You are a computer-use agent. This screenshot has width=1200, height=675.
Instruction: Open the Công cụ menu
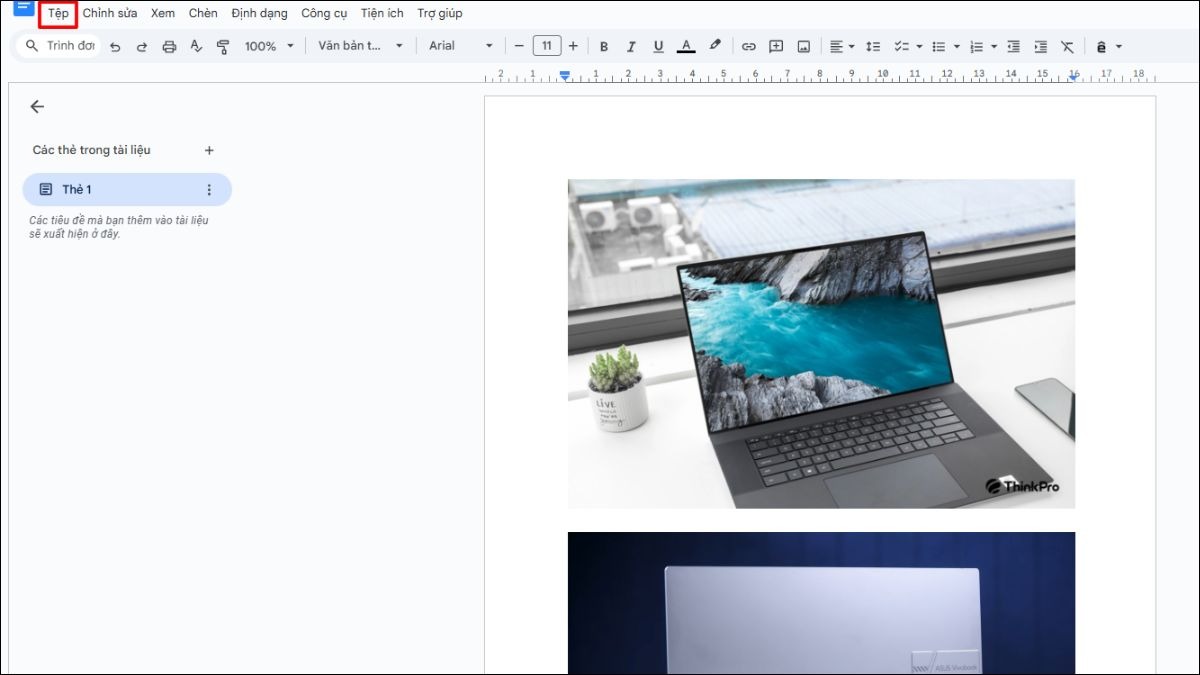[324, 14]
